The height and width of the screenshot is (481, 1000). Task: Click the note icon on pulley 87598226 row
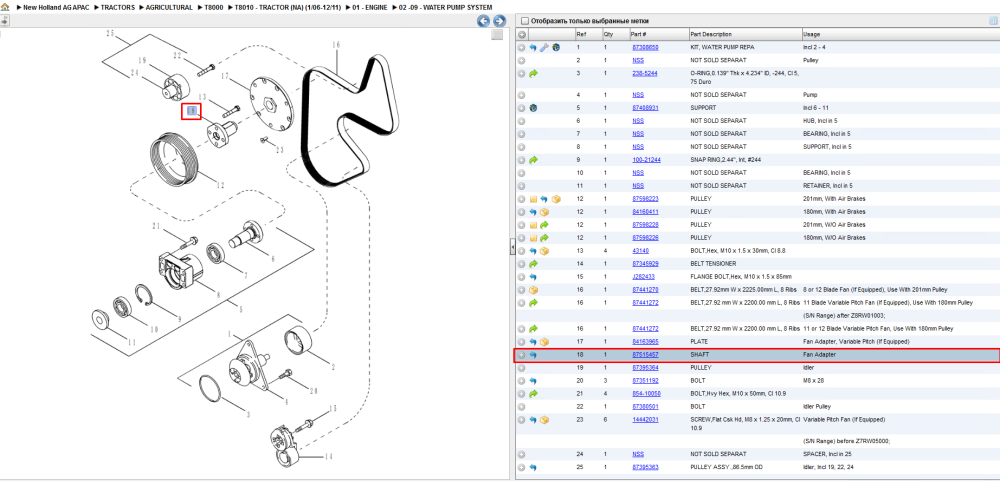[x=533, y=238]
